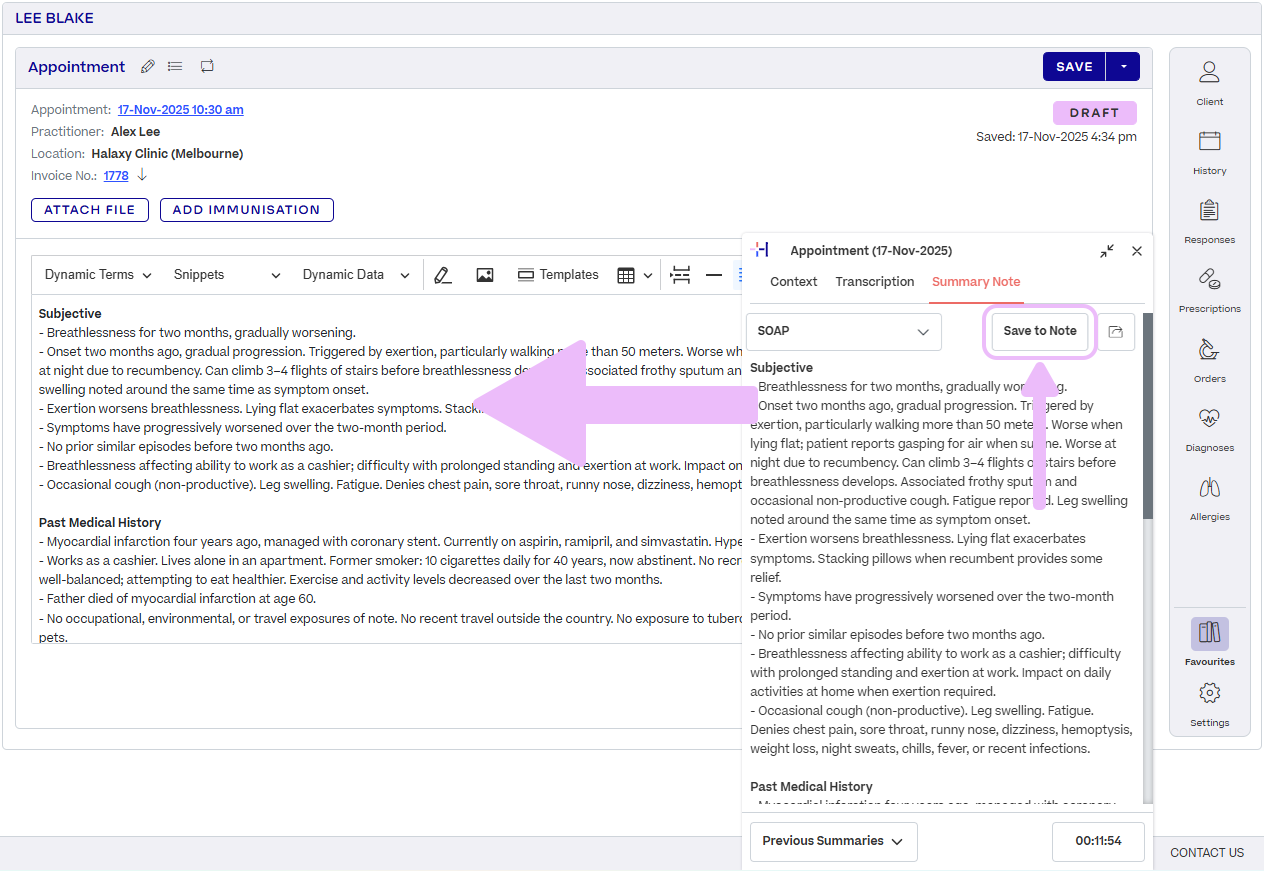Open the SOAP template dropdown

coord(844,331)
